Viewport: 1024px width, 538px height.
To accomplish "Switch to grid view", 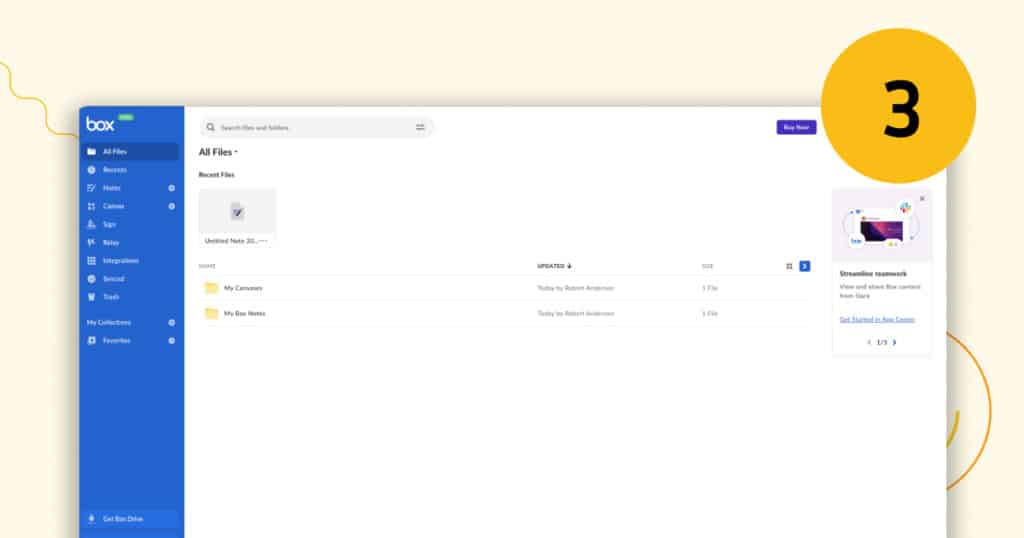I will coord(789,266).
